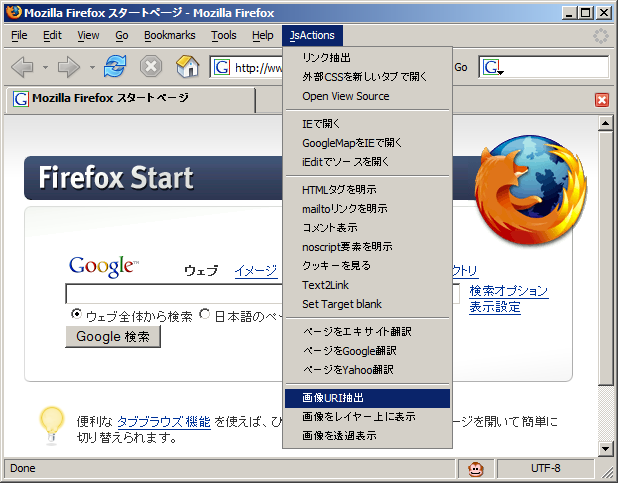The image size is (618, 483).
Task: Click the lightbulb tip icon
Action: coord(52,425)
